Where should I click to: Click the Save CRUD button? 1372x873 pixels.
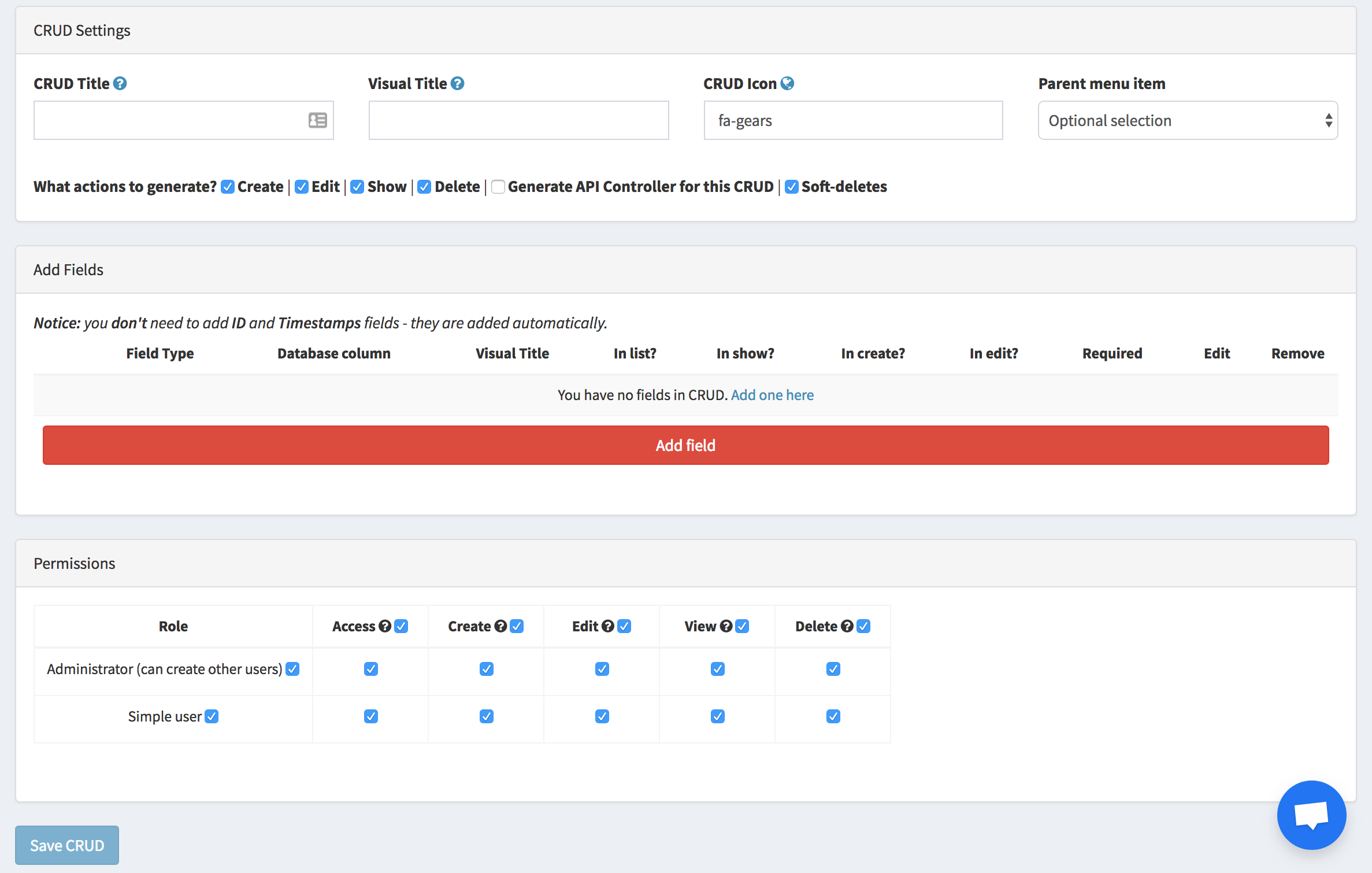coord(66,844)
